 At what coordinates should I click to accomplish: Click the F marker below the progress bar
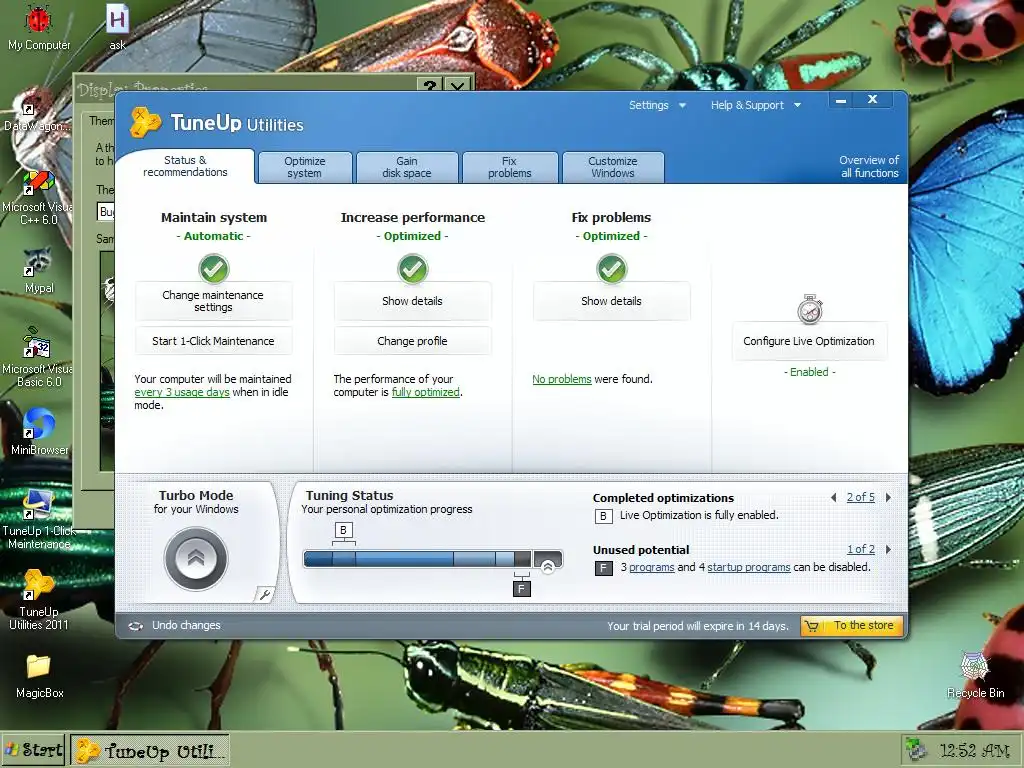click(521, 588)
